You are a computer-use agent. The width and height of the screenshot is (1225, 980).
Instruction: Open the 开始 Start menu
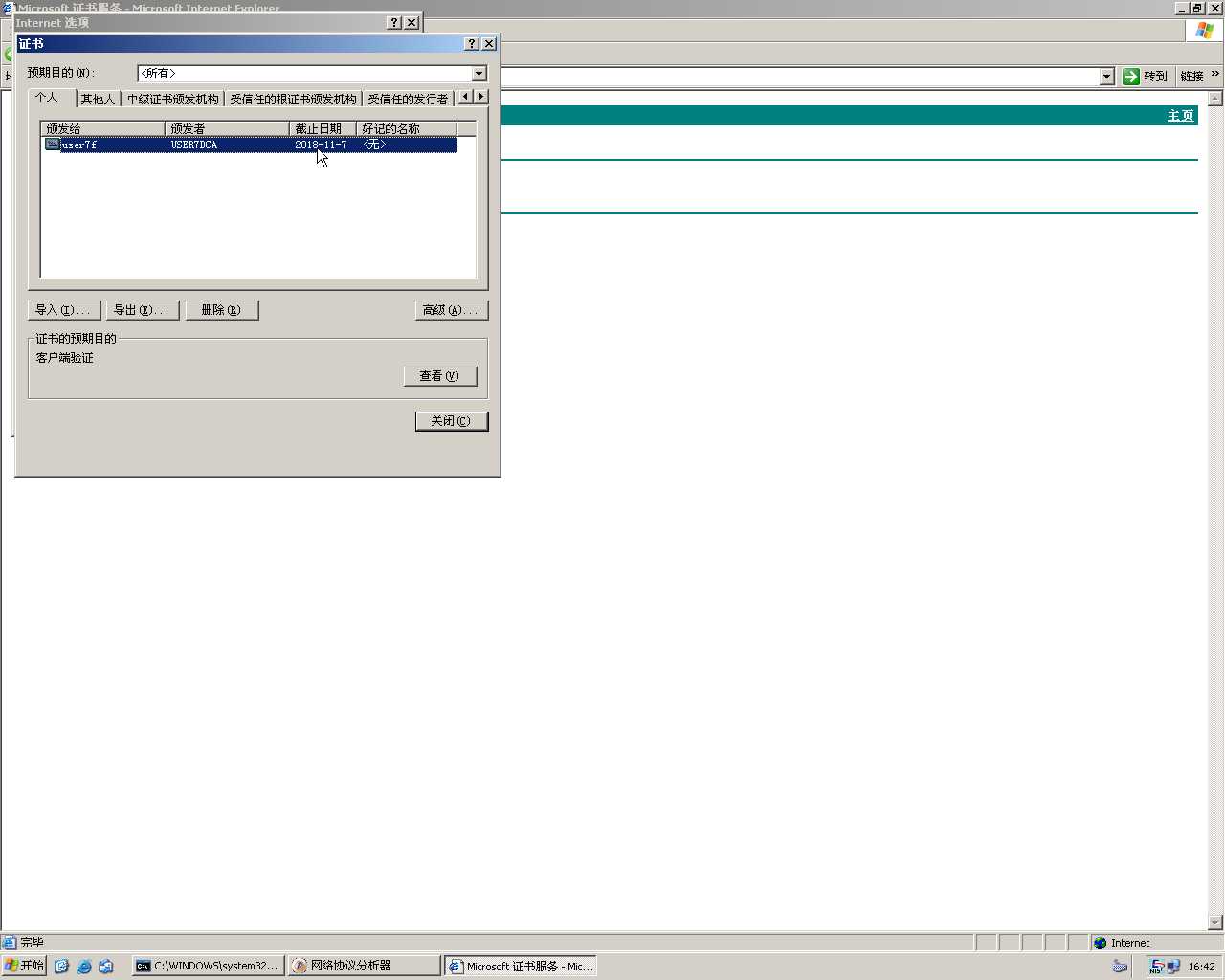(x=25, y=966)
